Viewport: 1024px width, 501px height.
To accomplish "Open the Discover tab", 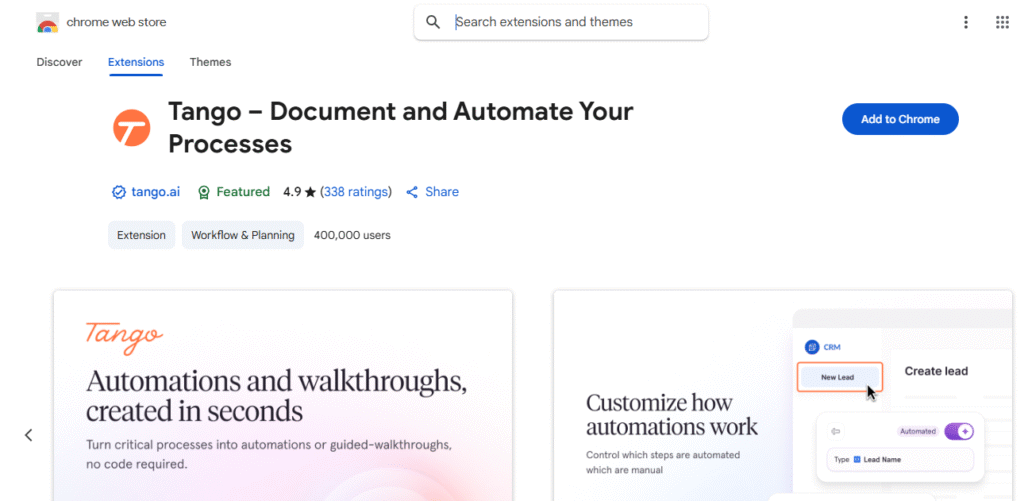I will 59,62.
